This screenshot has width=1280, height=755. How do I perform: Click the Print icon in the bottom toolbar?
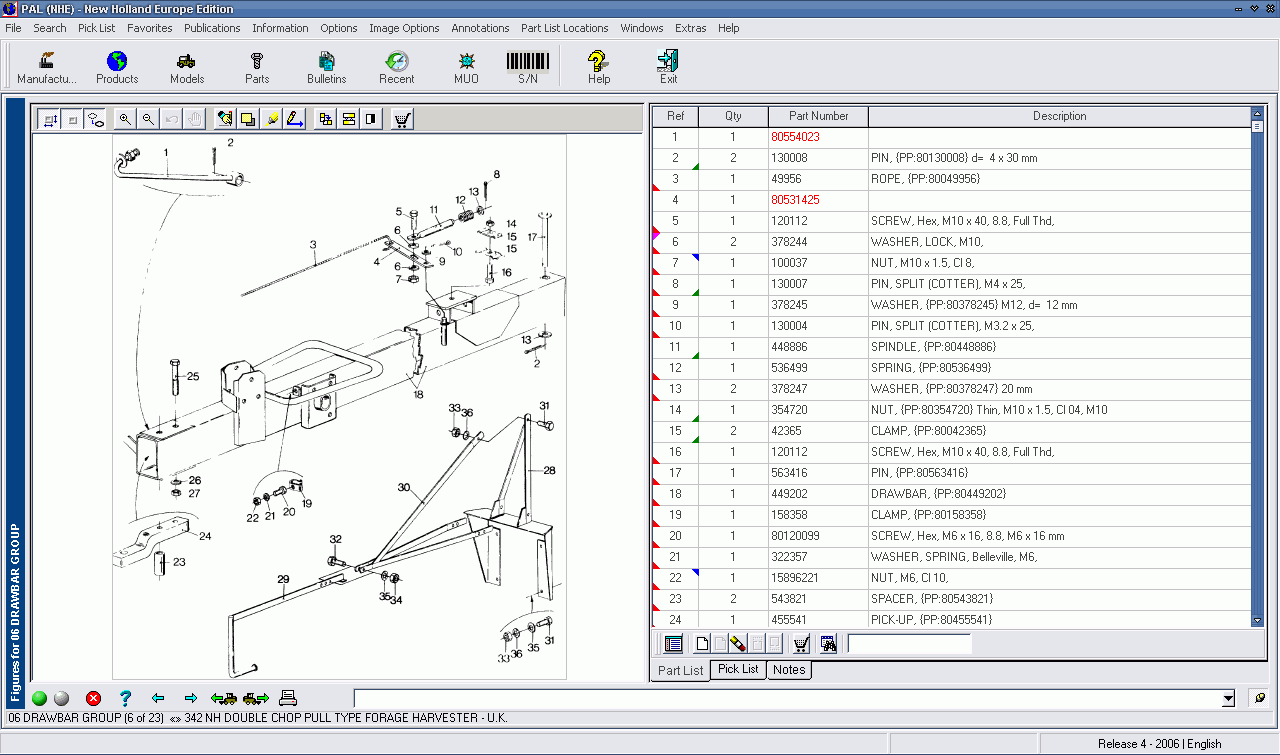288,698
